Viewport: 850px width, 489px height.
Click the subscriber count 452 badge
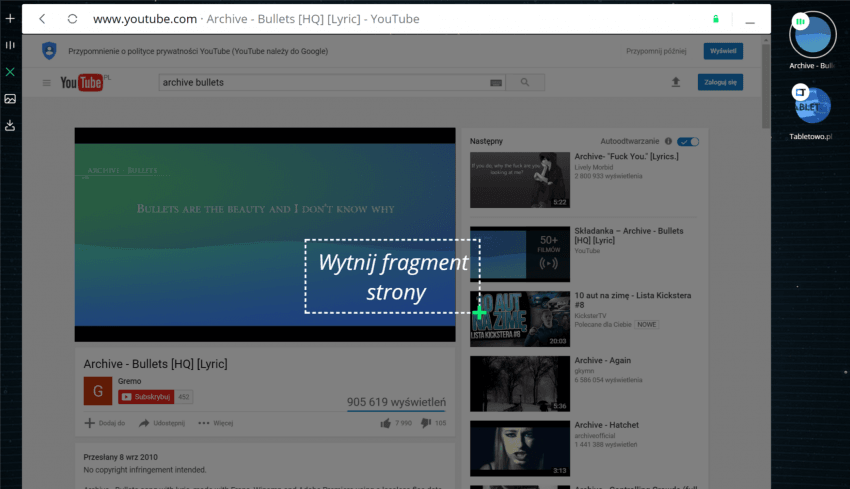[184, 397]
